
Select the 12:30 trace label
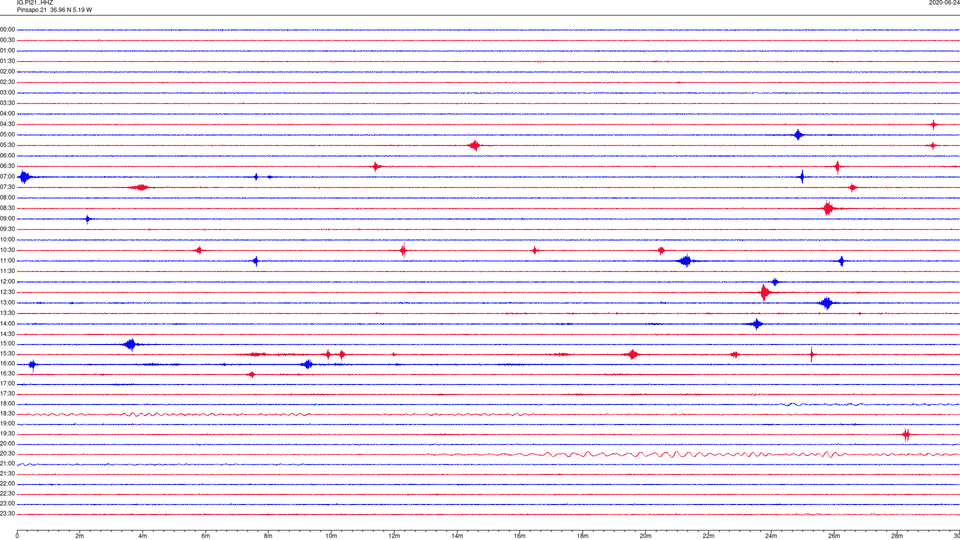point(7,292)
